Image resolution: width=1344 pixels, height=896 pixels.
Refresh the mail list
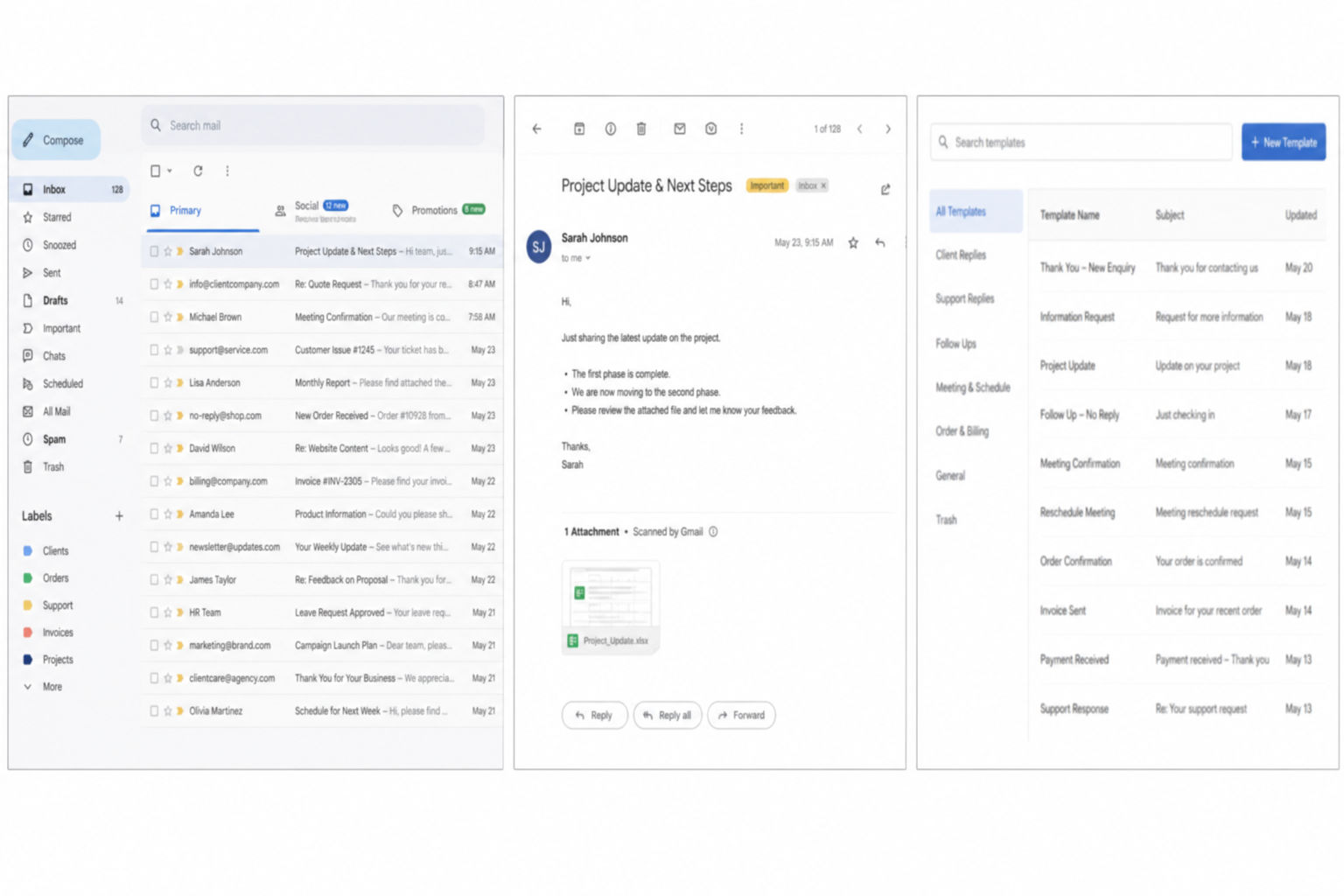pos(199,171)
